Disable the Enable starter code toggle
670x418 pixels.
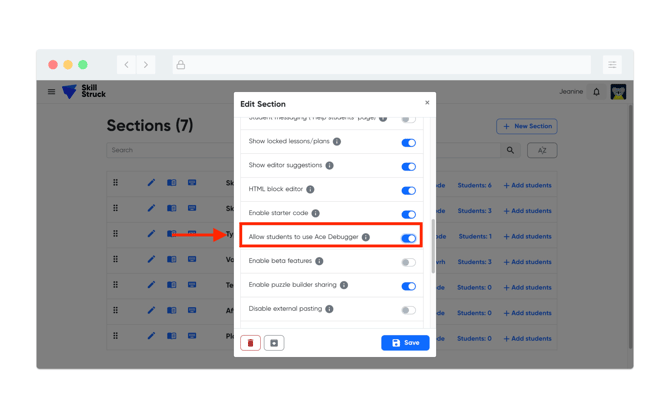click(x=408, y=214)
